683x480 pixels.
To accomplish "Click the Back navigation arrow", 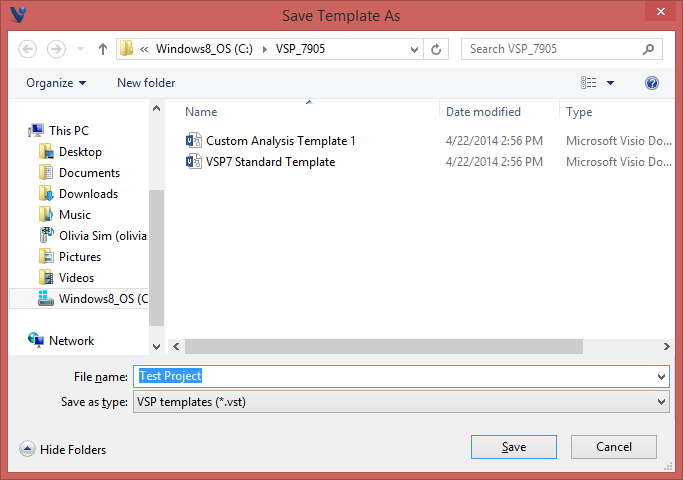I will tap(28, 48).
